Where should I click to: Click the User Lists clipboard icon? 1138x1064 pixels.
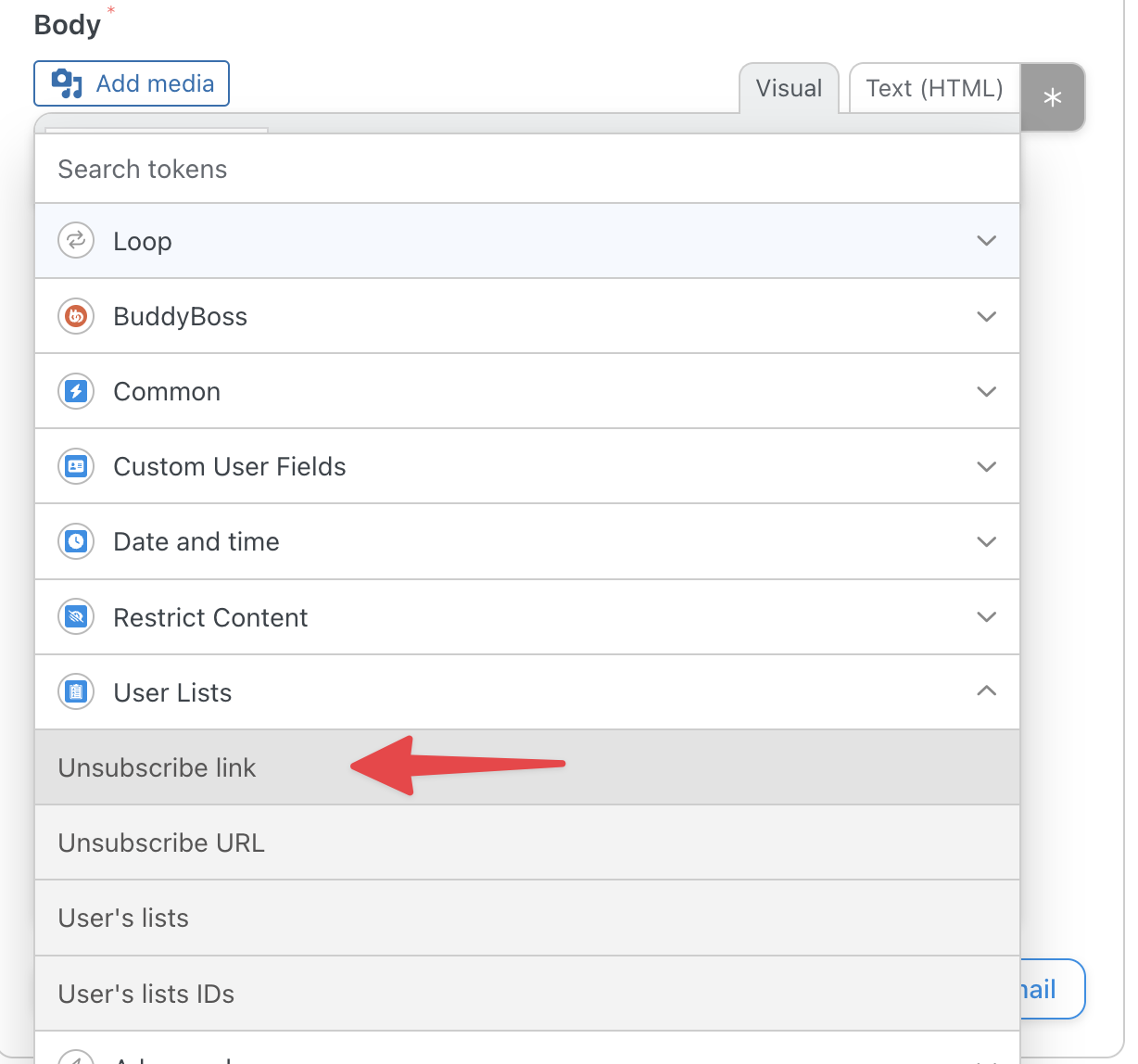pos(76,692)
